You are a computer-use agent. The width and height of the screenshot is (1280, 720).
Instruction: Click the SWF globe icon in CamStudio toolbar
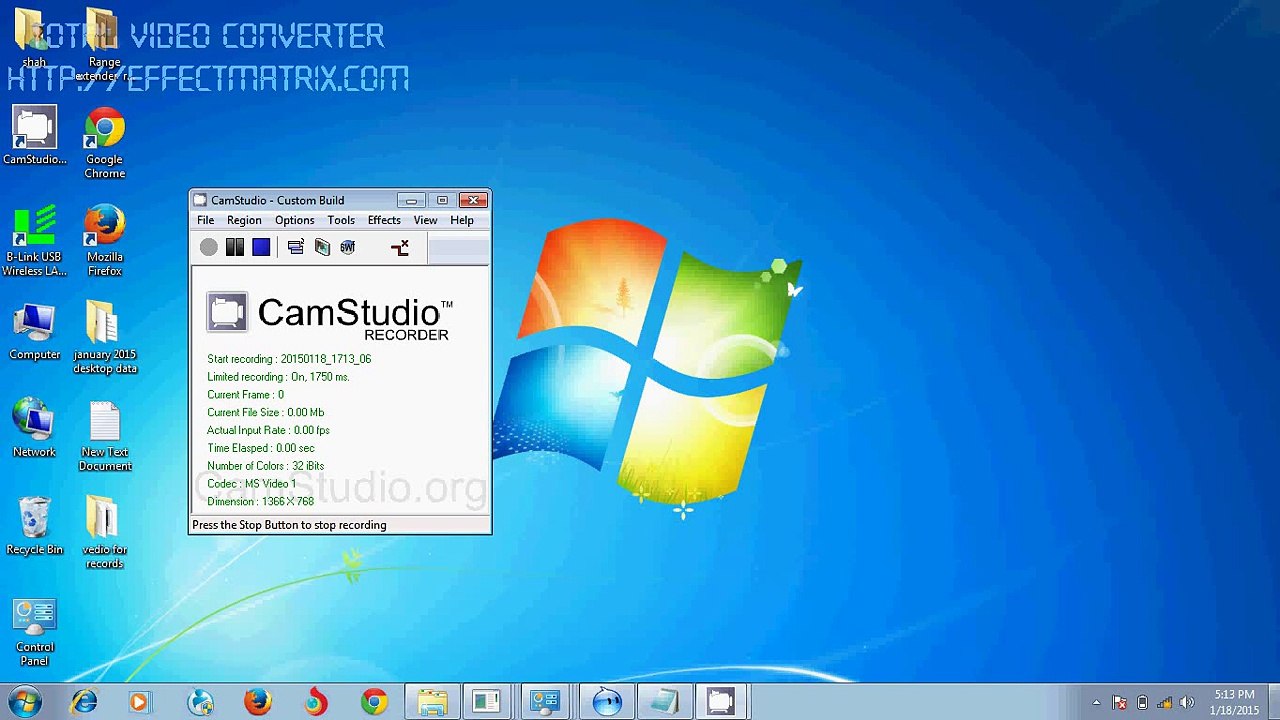point(348,247)
